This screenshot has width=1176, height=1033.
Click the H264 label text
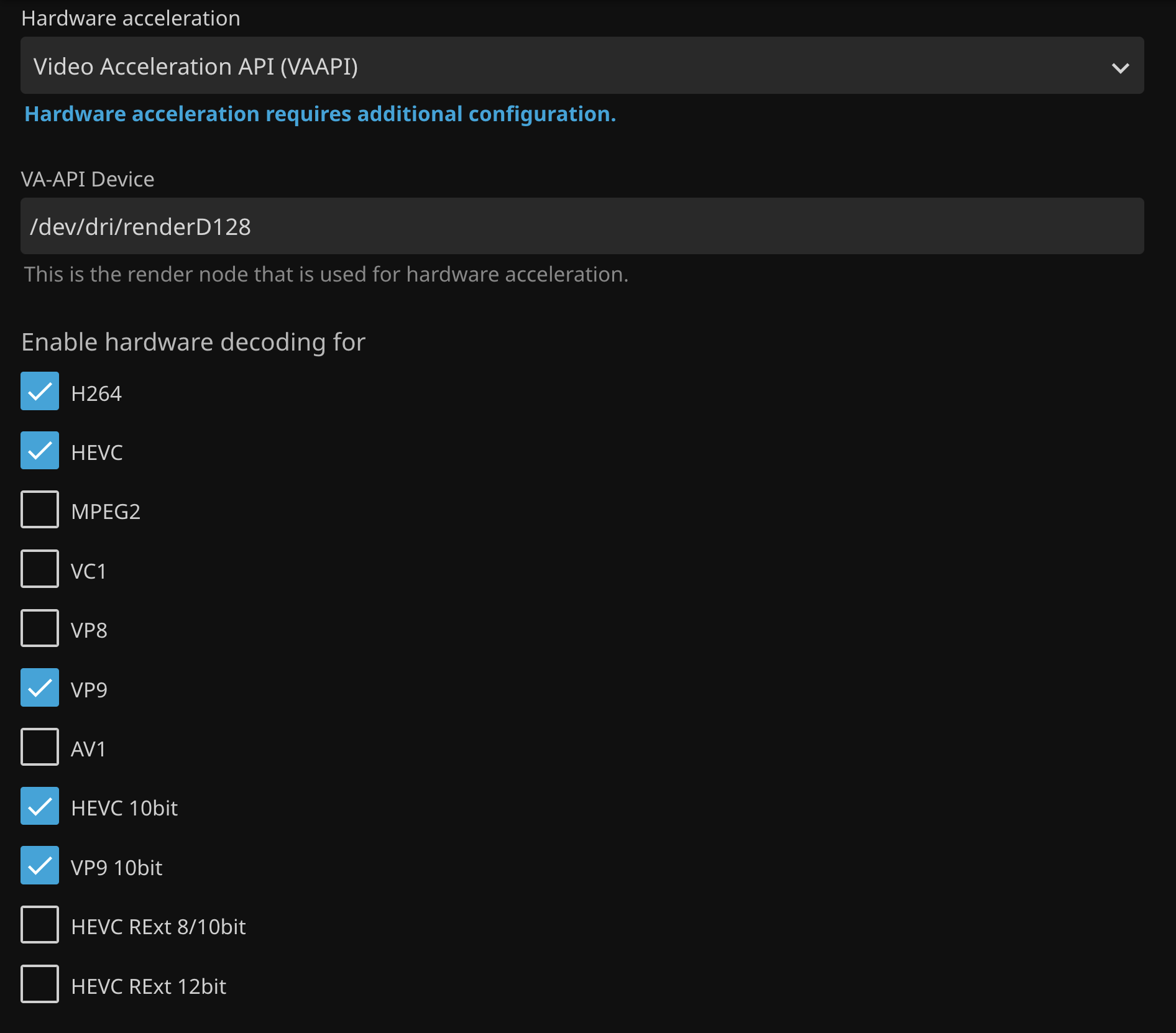[96, 394]
